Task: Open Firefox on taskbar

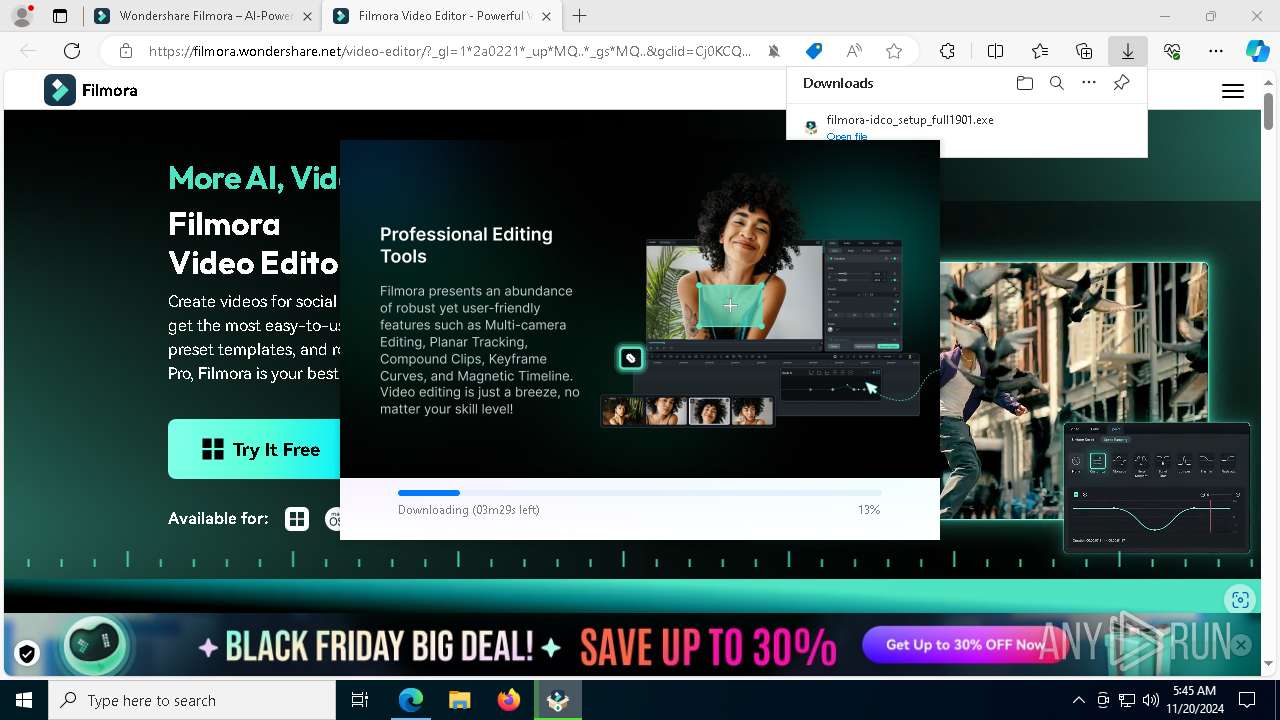Action: tap(508, 700)
